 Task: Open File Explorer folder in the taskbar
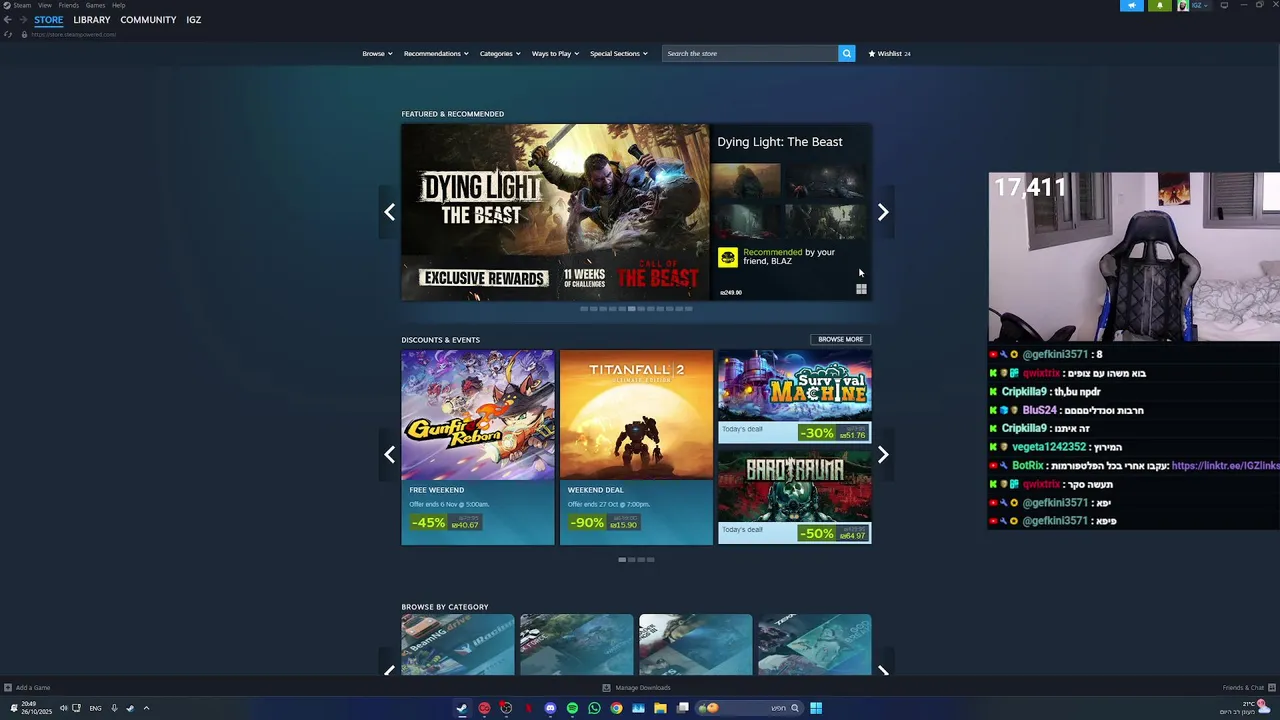[660, 708]
